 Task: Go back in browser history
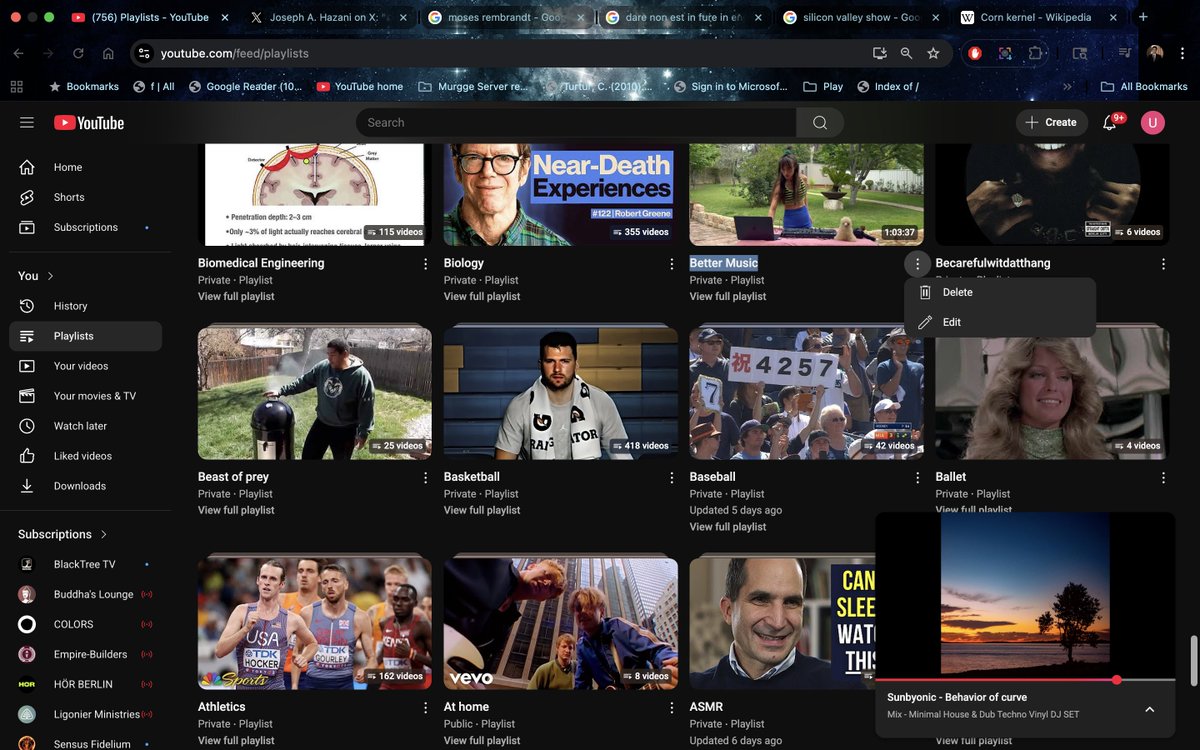point(19,53)
